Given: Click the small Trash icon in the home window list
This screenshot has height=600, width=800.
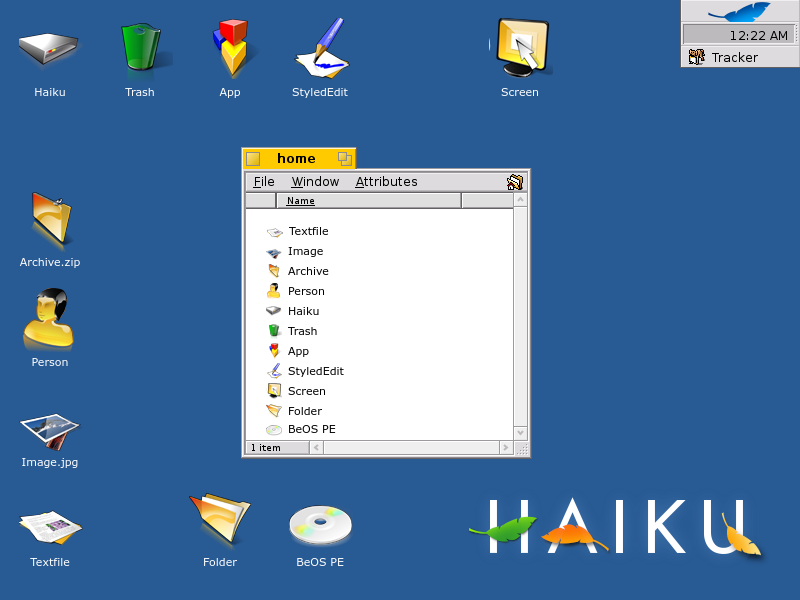Looking at the screenshot, I should click(x=274, y=331).
